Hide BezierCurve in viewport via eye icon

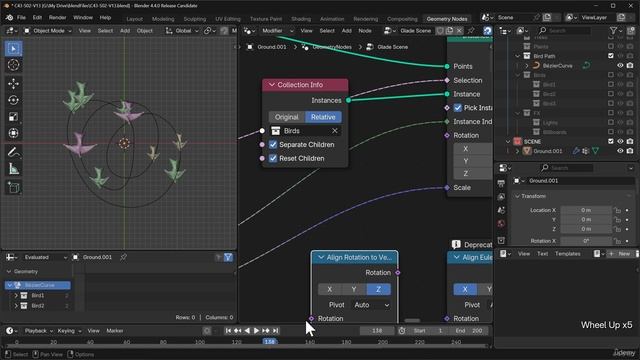[x=620, y=65]
